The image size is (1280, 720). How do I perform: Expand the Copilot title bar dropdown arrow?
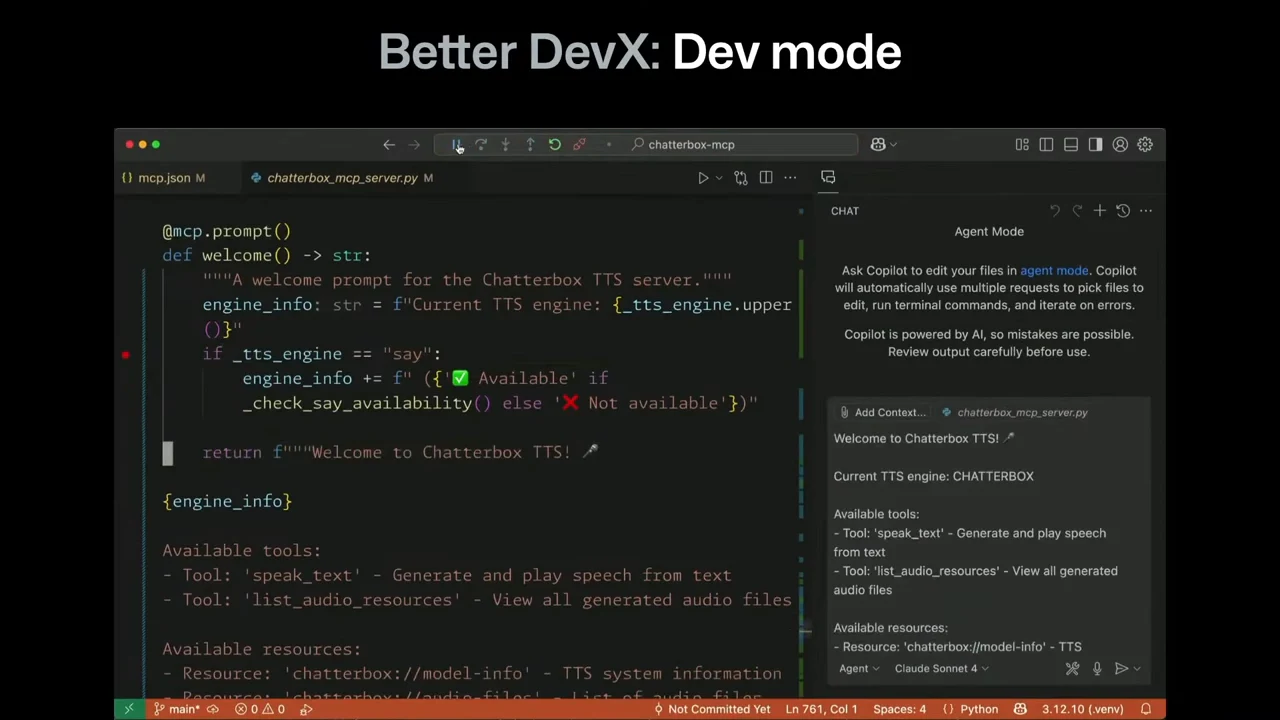click(x=893, y=145)
